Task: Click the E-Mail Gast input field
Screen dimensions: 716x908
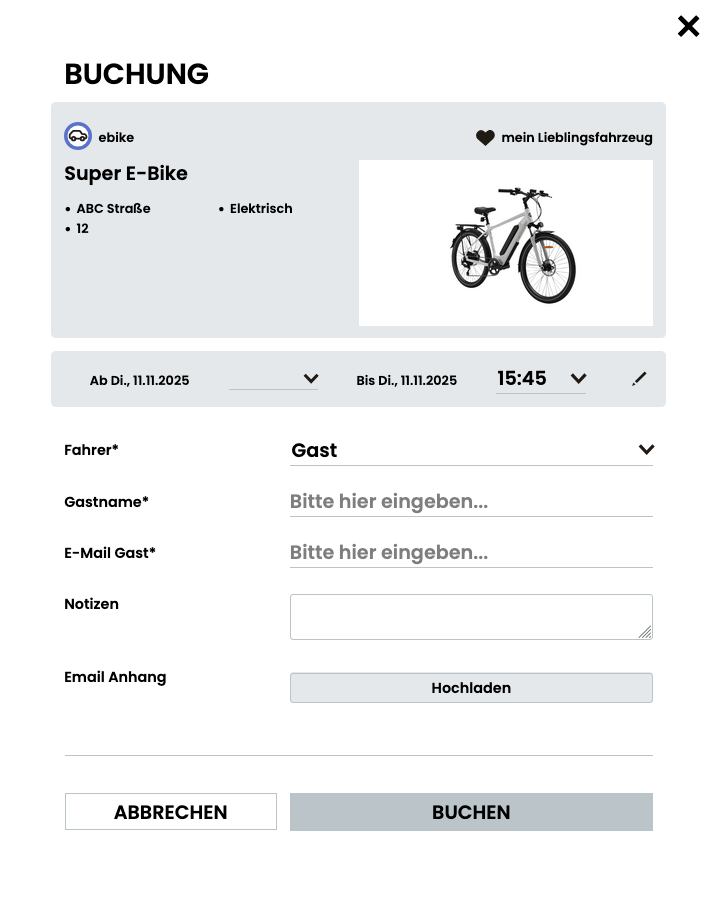Action: (471, 552)
